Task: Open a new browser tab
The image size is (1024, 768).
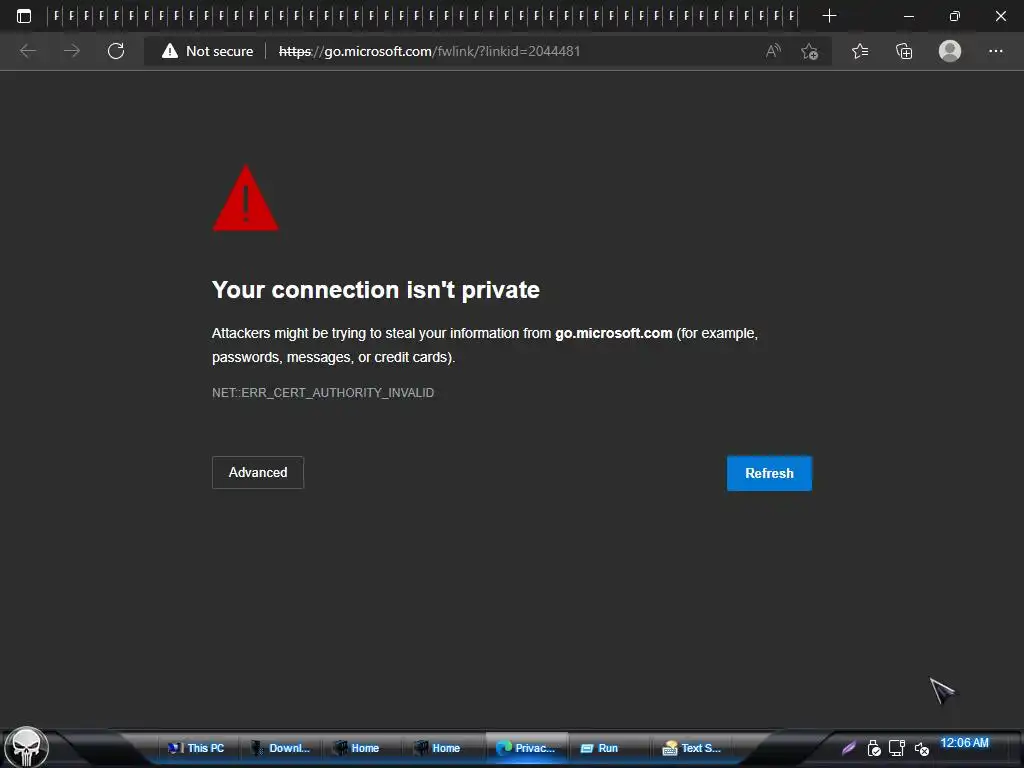Action: [x=829, y=16]
